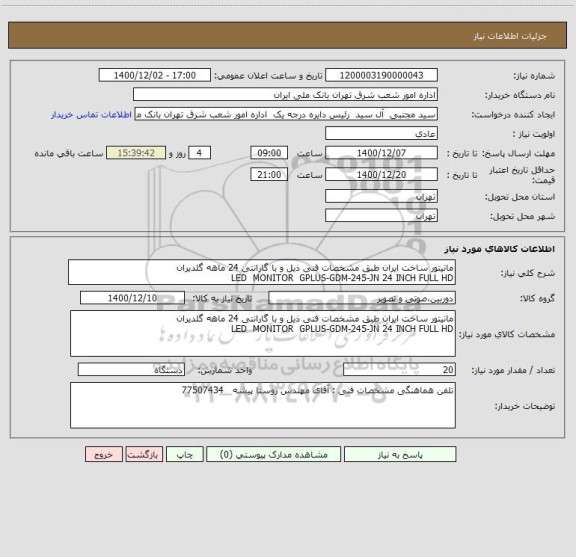
Task: Click the buyer notes box with 77507434
Action: click(x=263, y=405)
